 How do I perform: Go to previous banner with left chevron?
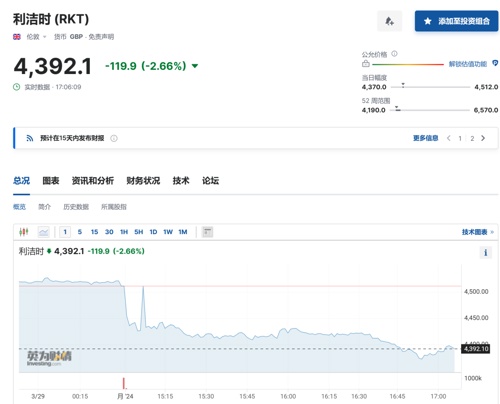(449, 138)
